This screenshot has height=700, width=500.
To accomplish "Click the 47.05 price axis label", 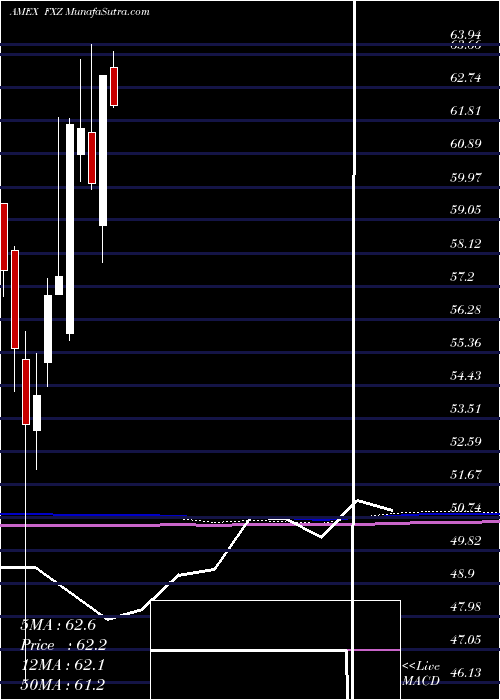I will (466, 640).
